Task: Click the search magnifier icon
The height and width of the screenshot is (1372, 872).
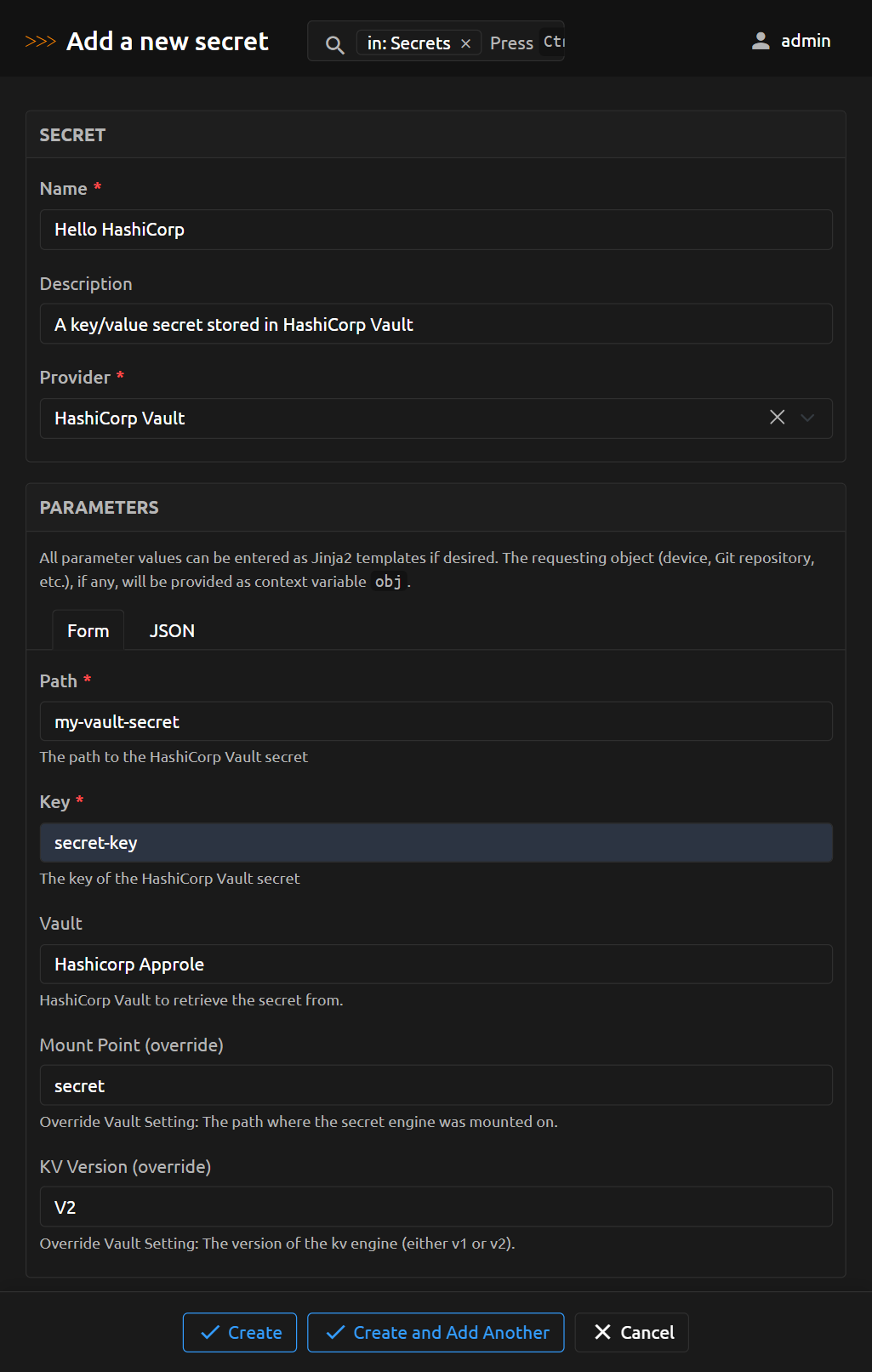Action: (335, 44)
